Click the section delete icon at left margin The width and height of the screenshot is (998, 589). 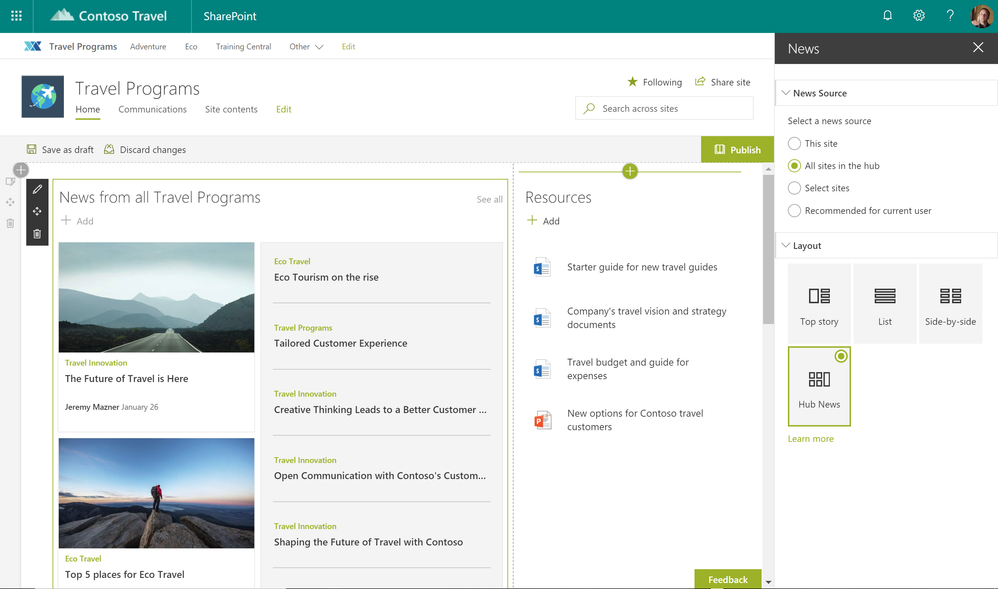pos(10,224)
